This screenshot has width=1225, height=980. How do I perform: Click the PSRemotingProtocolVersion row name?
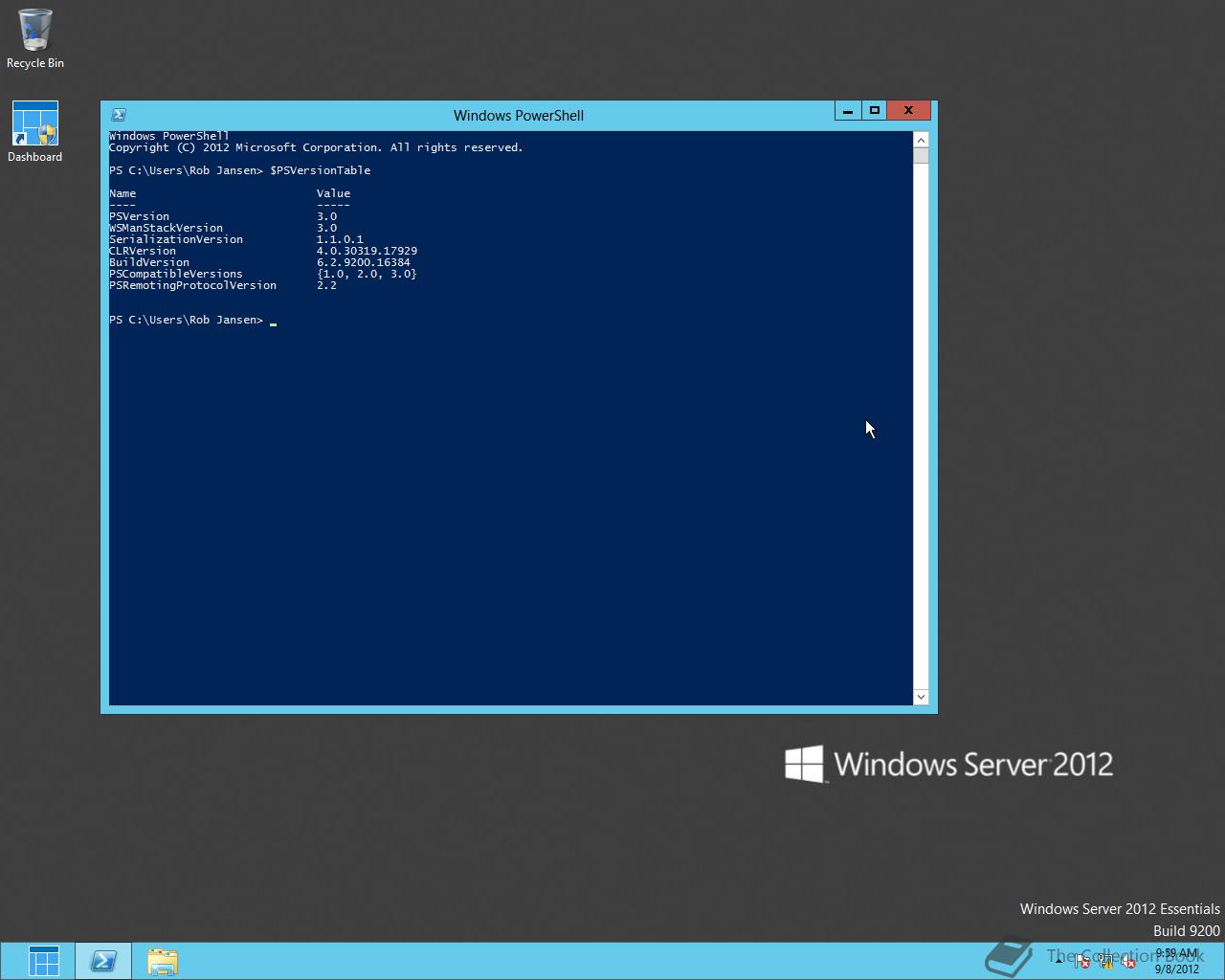[193, 285]
